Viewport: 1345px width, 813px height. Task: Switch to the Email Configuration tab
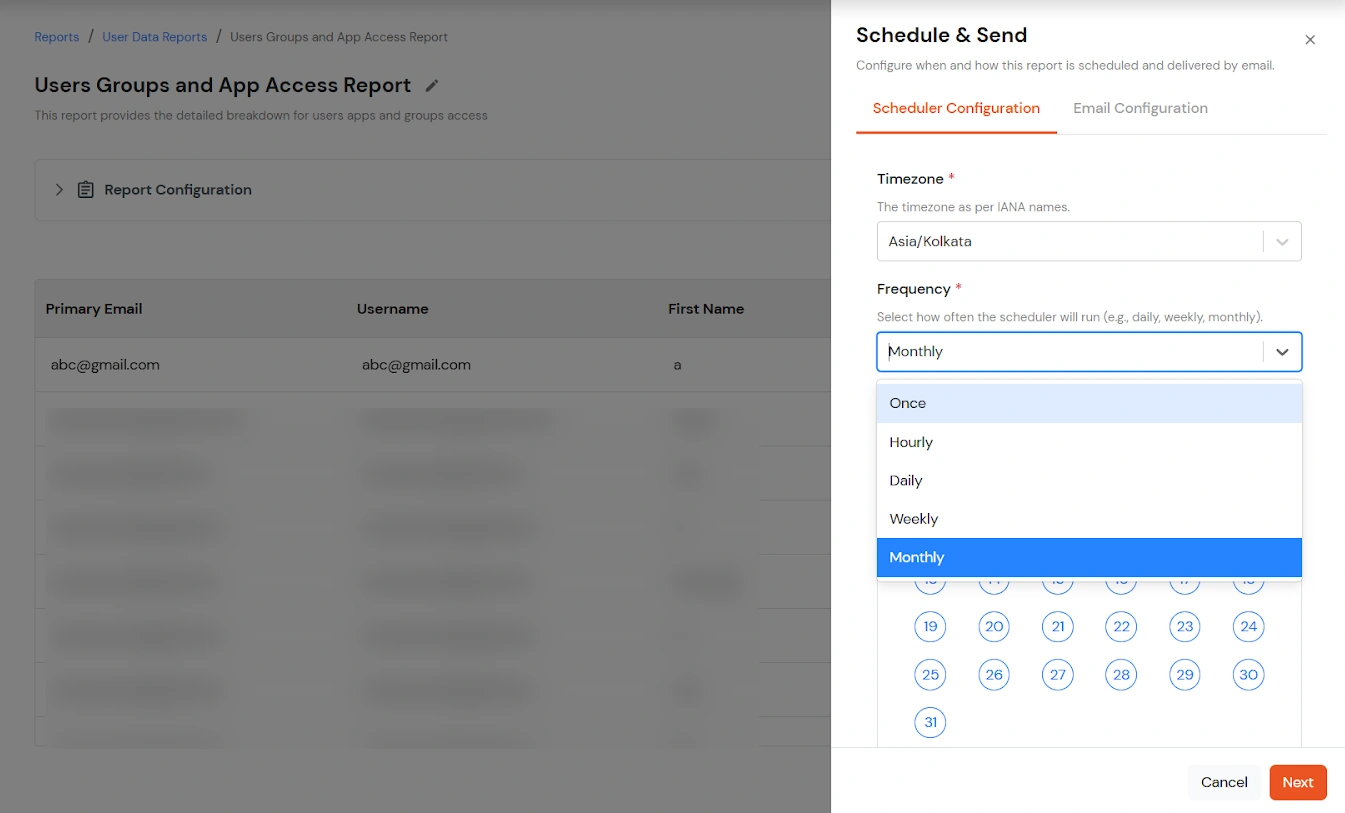(x=1140, y=108)
